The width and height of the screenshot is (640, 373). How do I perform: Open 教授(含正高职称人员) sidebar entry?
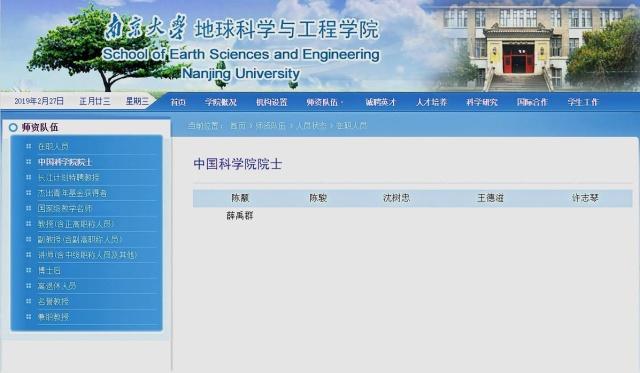(x=76, y=224)
